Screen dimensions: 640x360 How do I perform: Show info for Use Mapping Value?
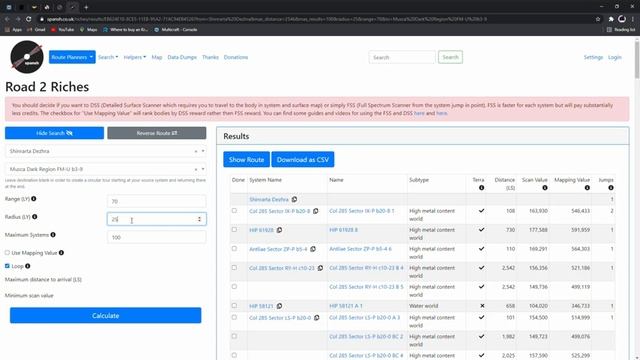click(61, 253)
